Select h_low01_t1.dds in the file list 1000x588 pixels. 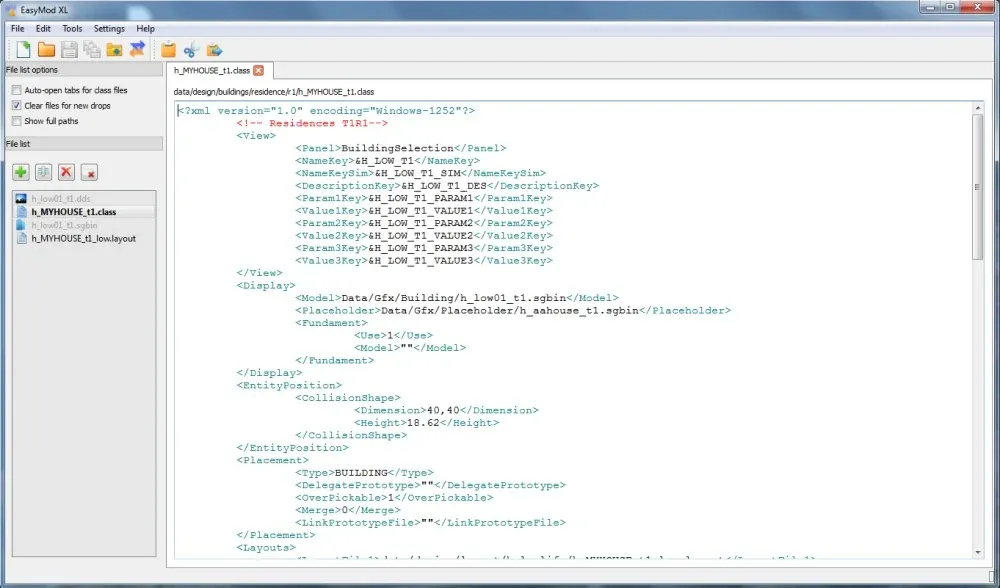60,200
